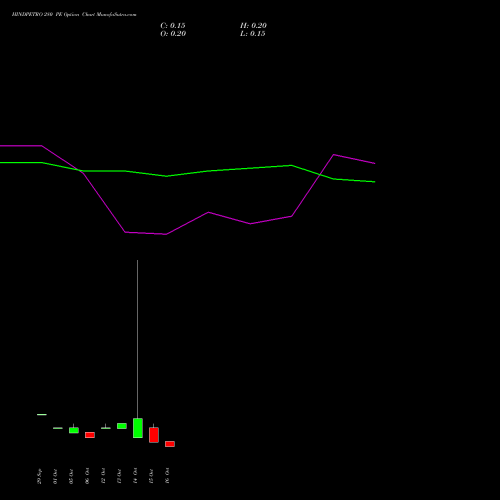Viewport: 500px width, 500px height.
Task: Click the 14 Oct date label
Action: 135,476
